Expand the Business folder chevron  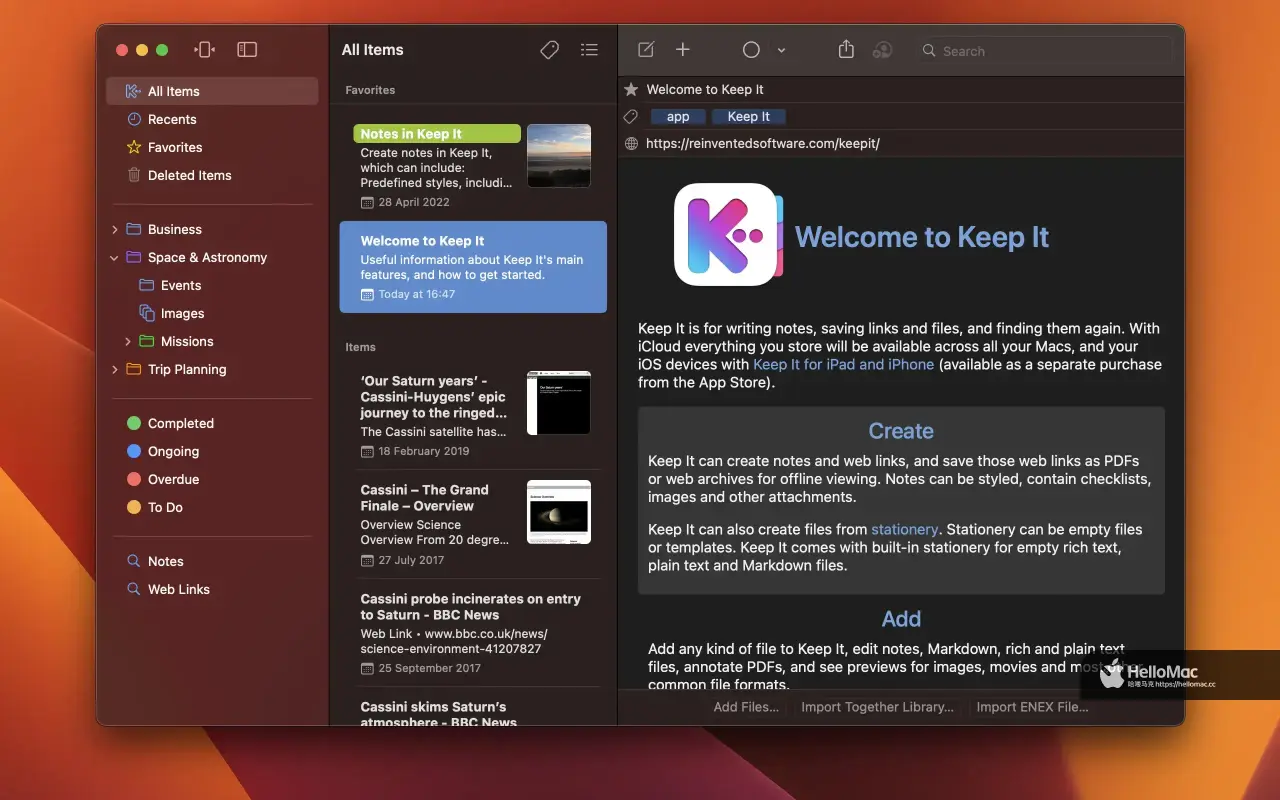click(115, 230)
